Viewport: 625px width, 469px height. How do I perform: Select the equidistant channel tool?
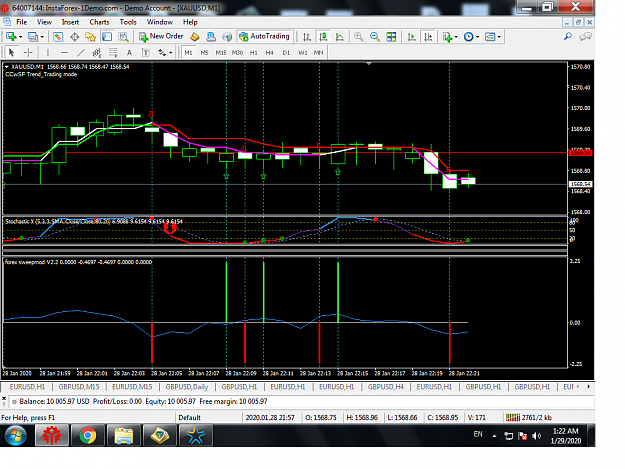97,52
